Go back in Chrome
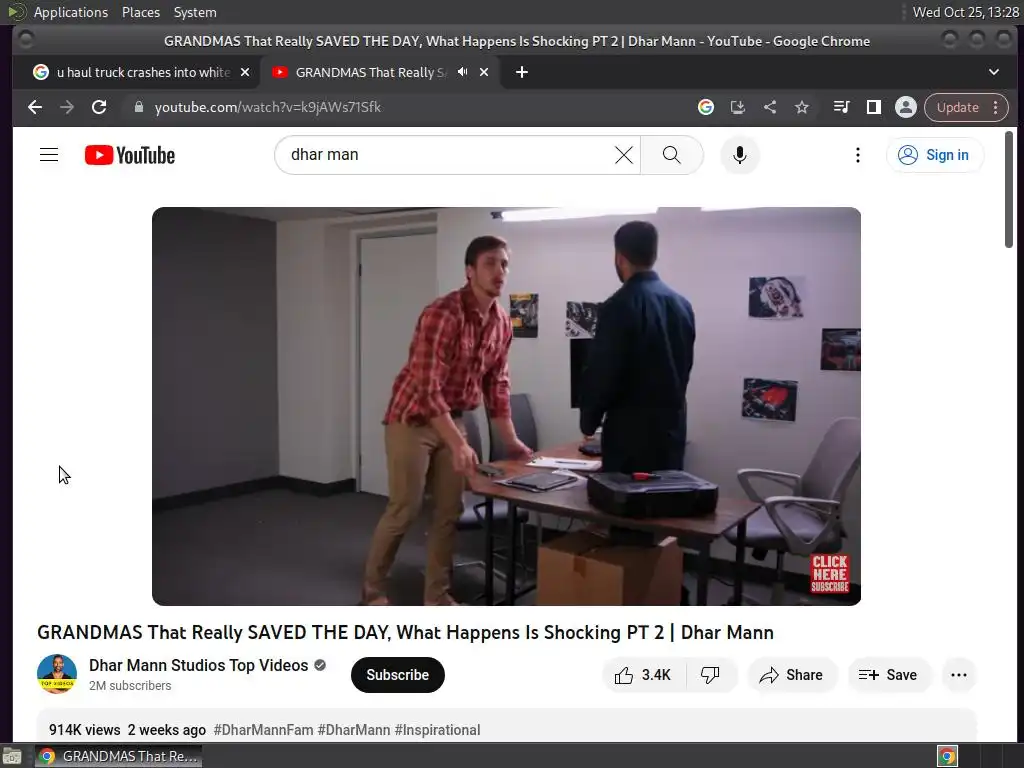 [35, 107]
